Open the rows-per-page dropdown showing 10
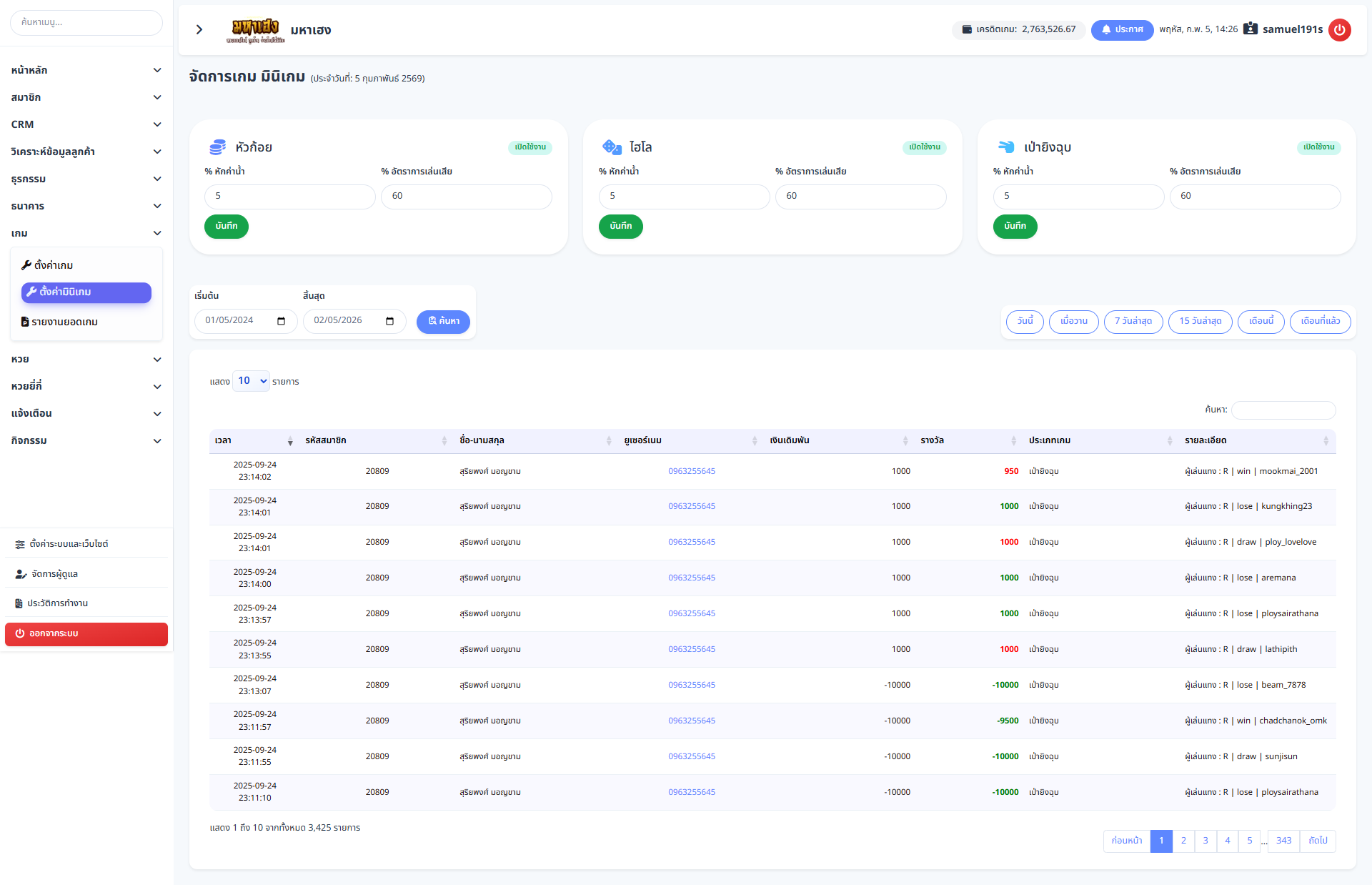 [x=251, y=381]
